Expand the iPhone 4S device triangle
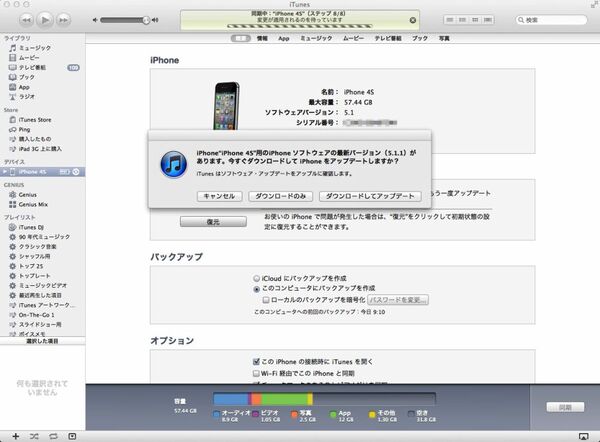The height and width of the screenshot is (442, 600). pos(5,172)
